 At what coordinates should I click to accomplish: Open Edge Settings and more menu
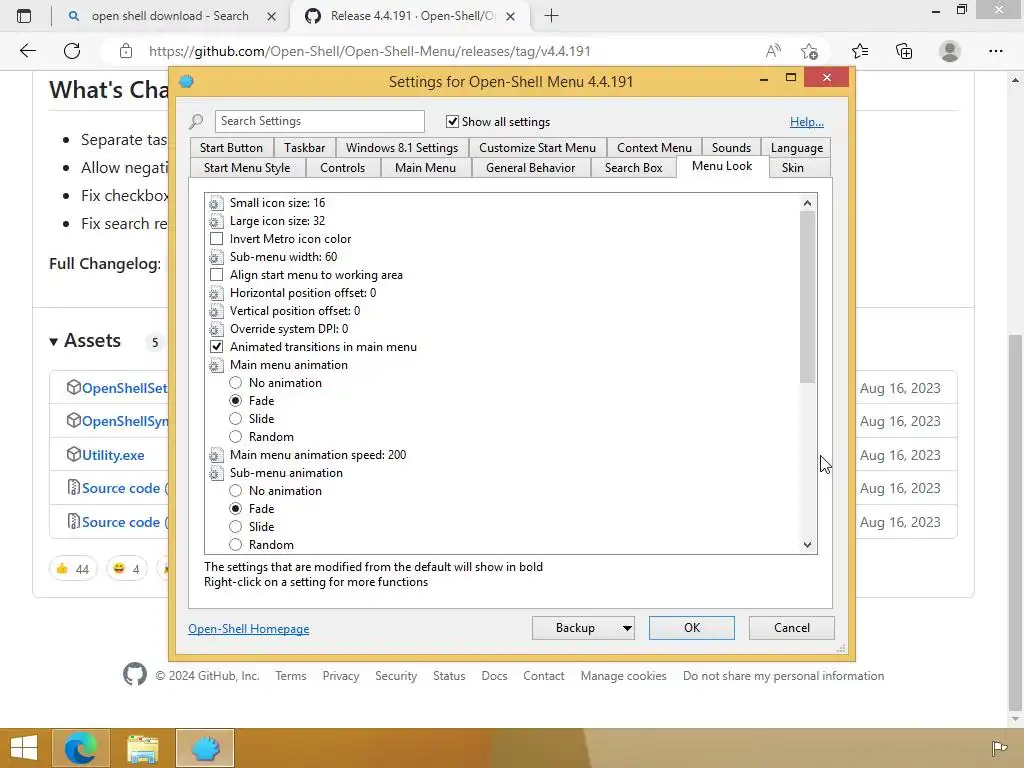[x=995, y=51]
